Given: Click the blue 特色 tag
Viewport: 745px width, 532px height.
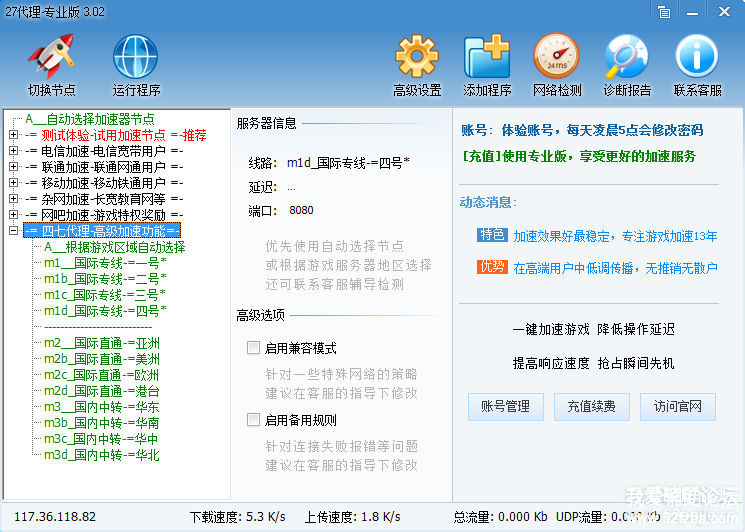Looking at the screenshot, I should (x=492, y=235).
